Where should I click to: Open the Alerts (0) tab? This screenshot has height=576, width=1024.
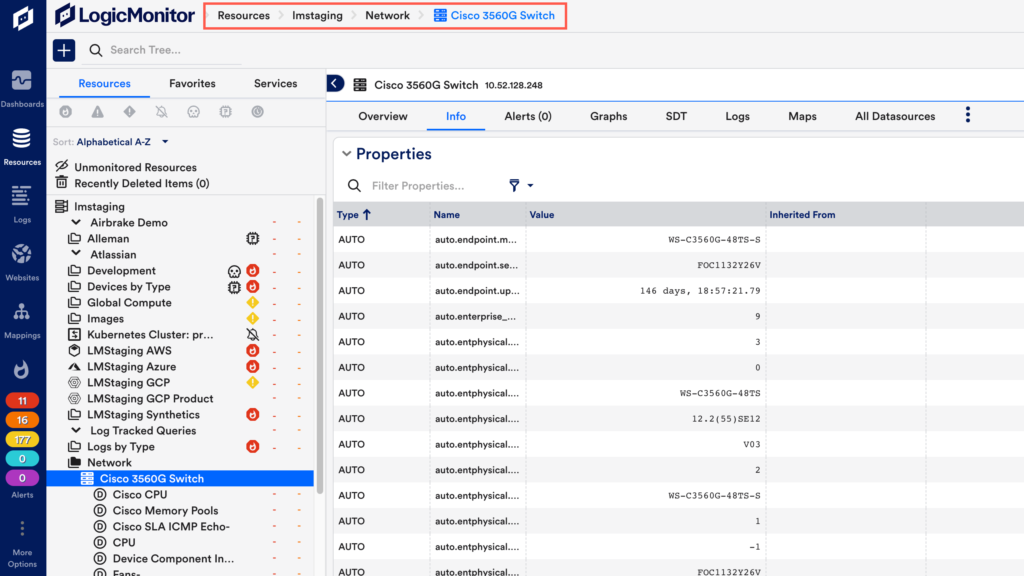click(528, 116)
